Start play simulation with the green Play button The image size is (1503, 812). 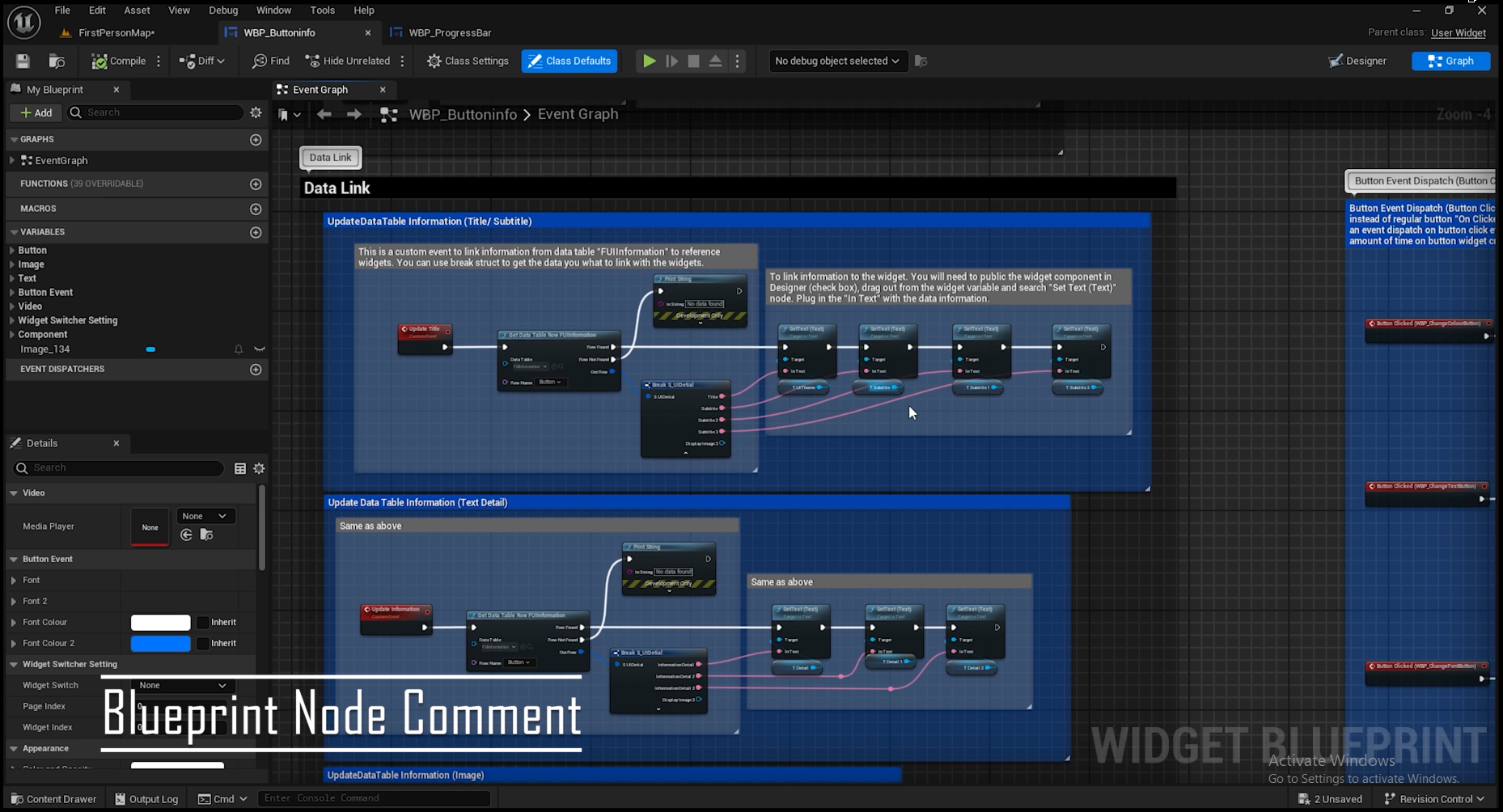tap(649, 61)
